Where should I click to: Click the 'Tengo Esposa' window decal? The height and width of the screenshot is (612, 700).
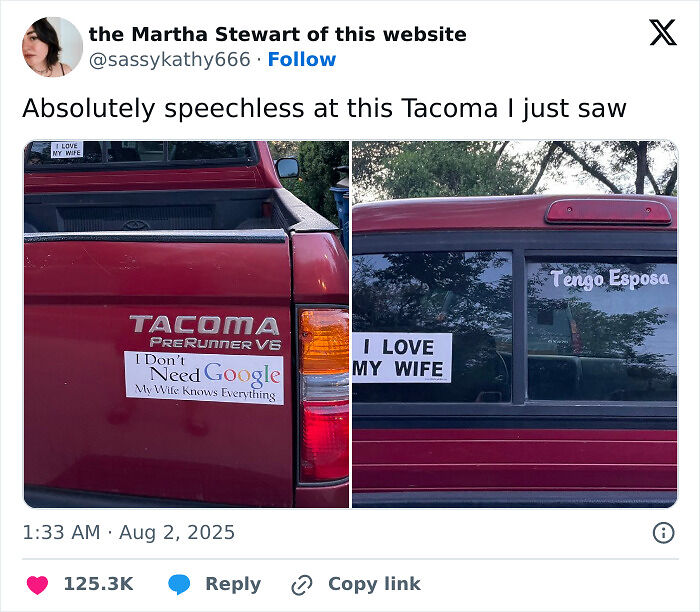610,279
